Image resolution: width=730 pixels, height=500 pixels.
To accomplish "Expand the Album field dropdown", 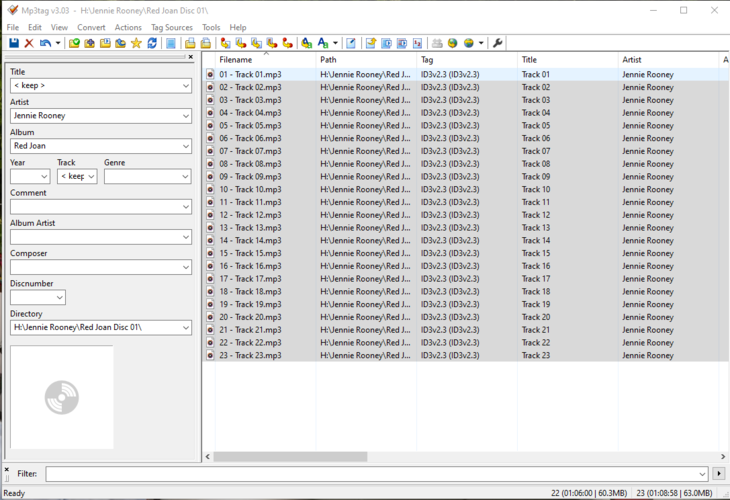I will 186,146.
